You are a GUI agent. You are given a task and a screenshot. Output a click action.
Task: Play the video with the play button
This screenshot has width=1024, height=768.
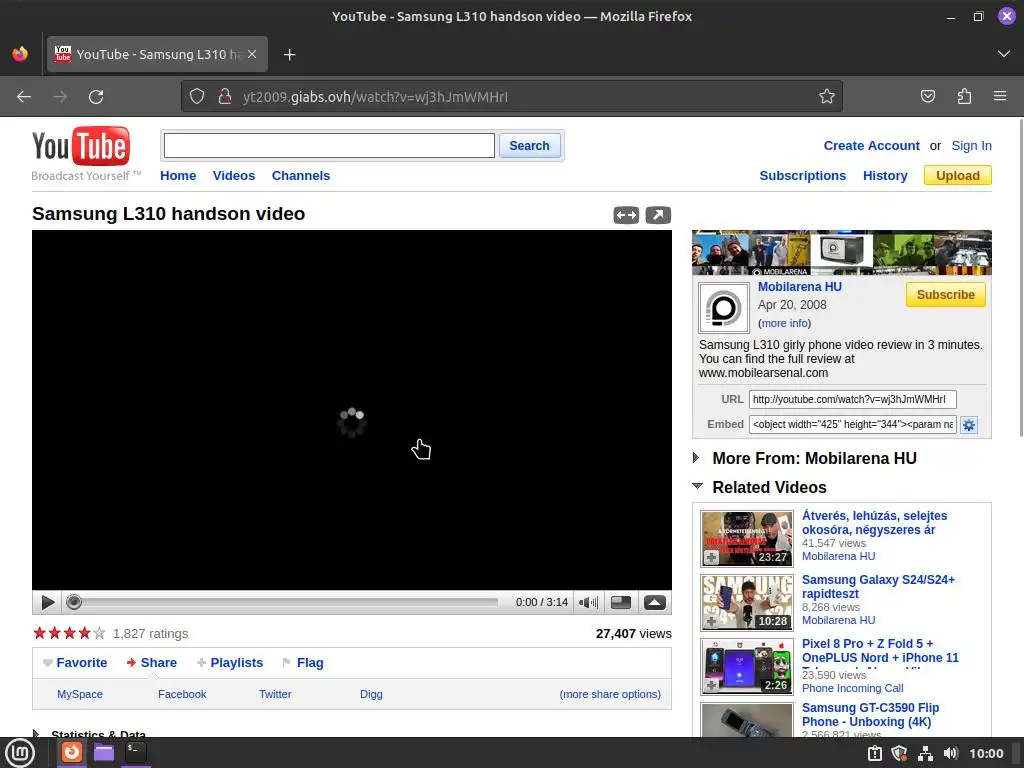(47, 602)
